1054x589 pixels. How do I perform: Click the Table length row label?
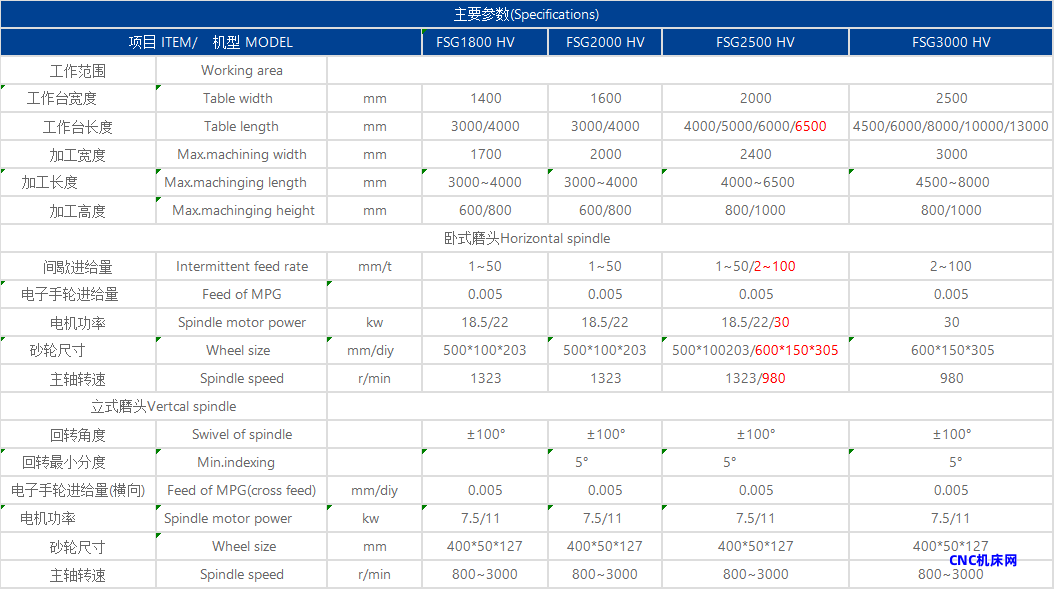point(241,126)
